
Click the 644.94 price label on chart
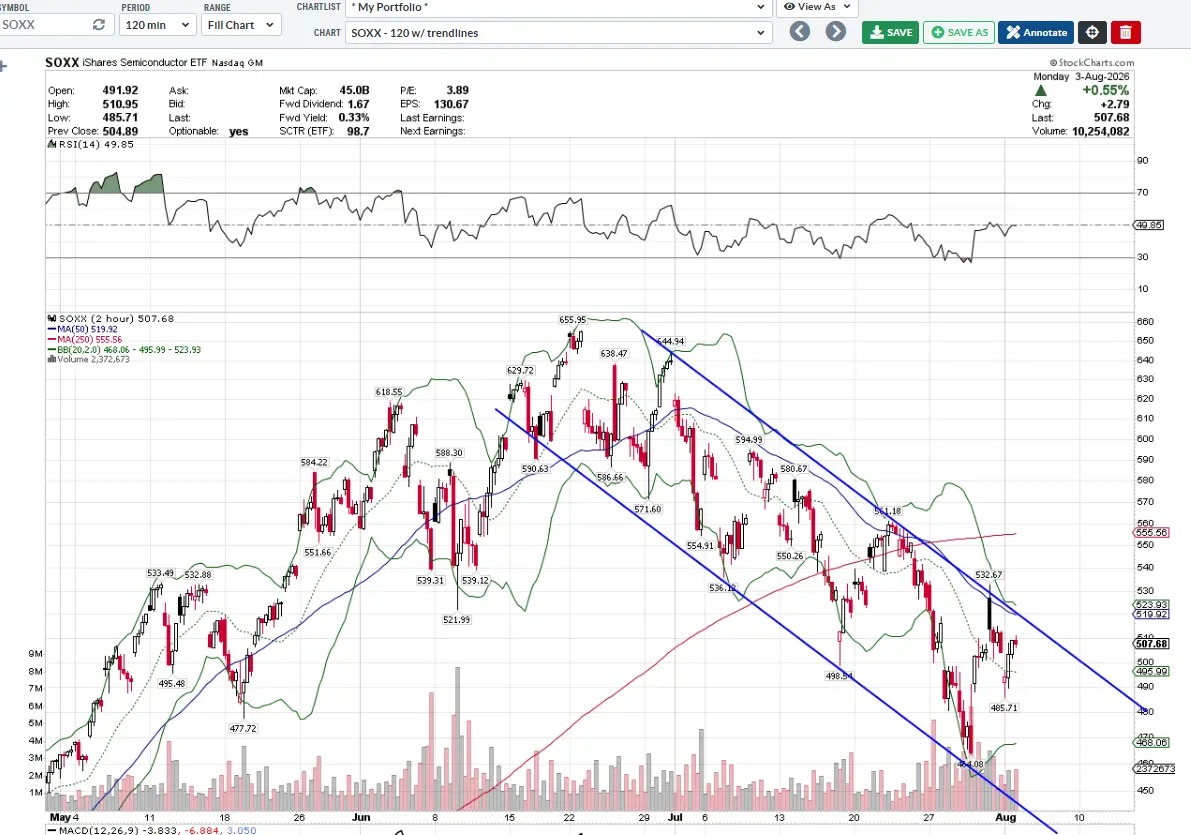pos(670,341)
